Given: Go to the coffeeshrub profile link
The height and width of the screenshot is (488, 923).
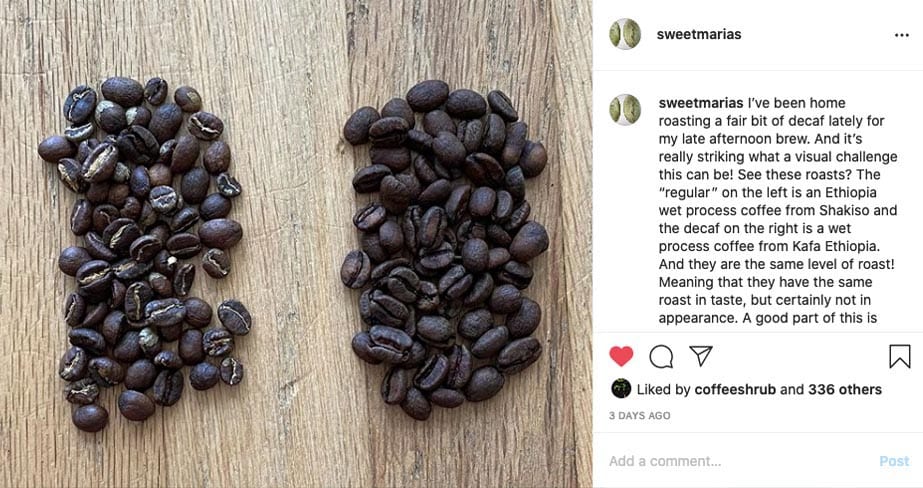Looking at the screenshot, I should pos(736,389).
